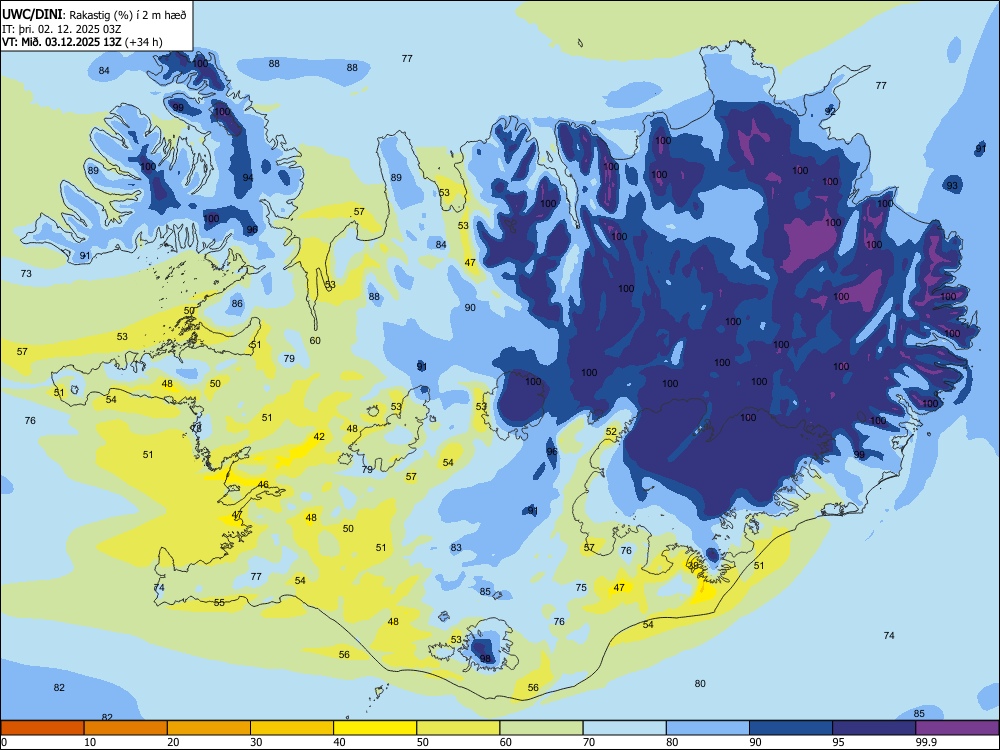1000x750 pixels.
Task: Select the map value 75
Action: coord(581,587)
